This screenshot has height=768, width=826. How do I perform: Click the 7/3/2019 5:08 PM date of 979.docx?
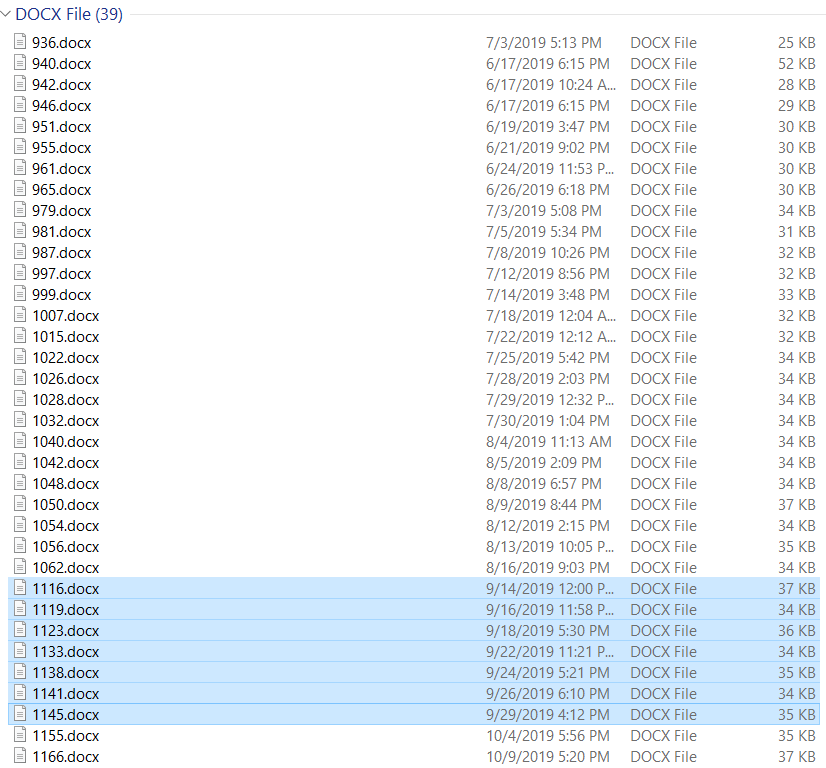tap(543, 210)
